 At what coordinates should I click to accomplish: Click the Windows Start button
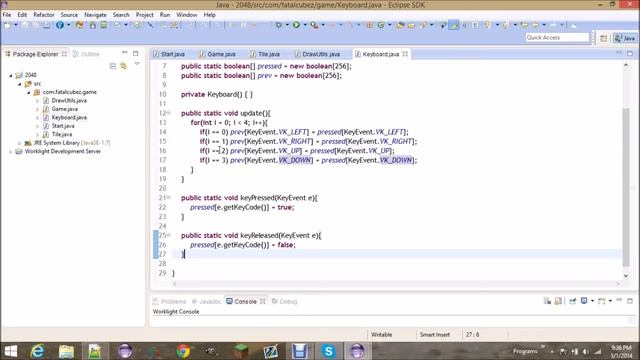click(x=11, y=351)
